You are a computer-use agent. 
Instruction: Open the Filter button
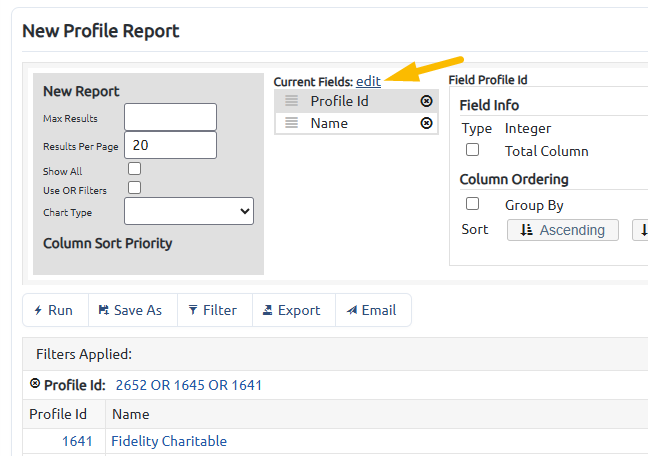coord(214,310)
